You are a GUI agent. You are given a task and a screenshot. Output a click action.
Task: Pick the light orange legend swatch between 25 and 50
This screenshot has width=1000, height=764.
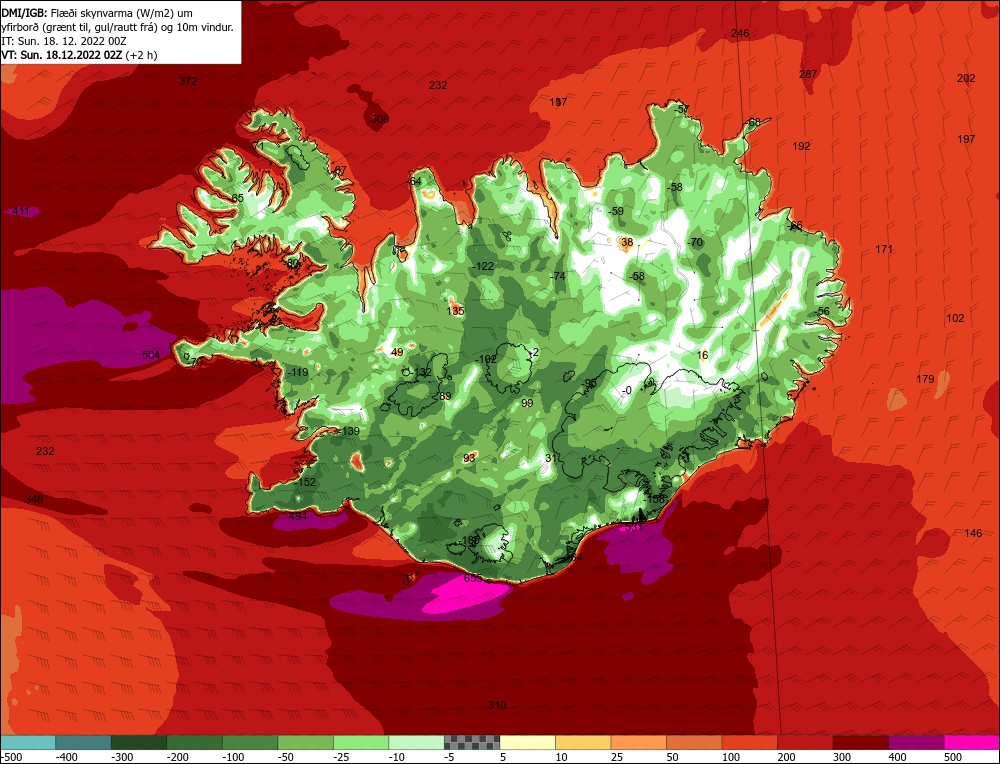tap(638, 742)
